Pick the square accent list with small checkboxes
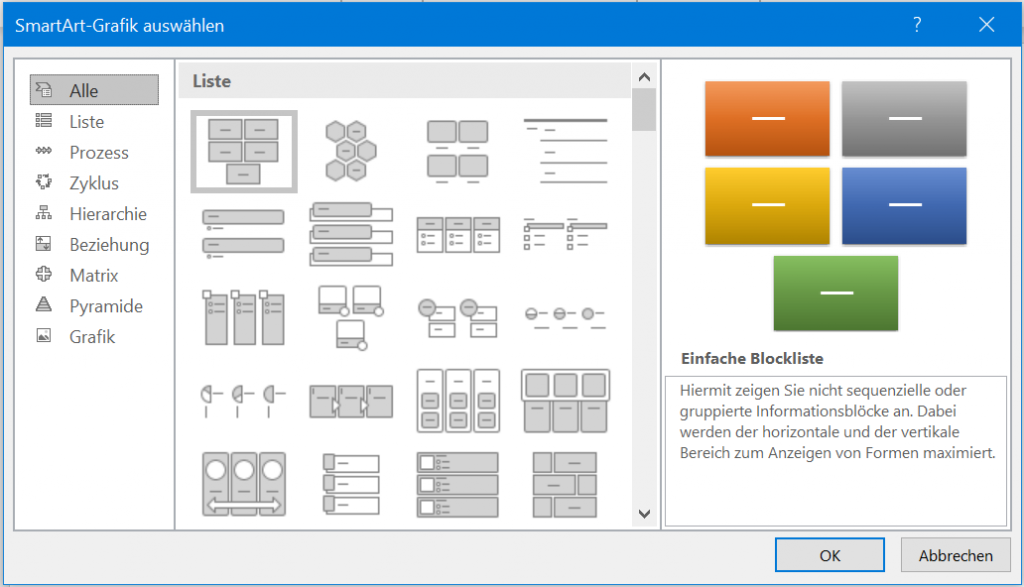This screenshot has height=587, width=1024. coord(565,234)
